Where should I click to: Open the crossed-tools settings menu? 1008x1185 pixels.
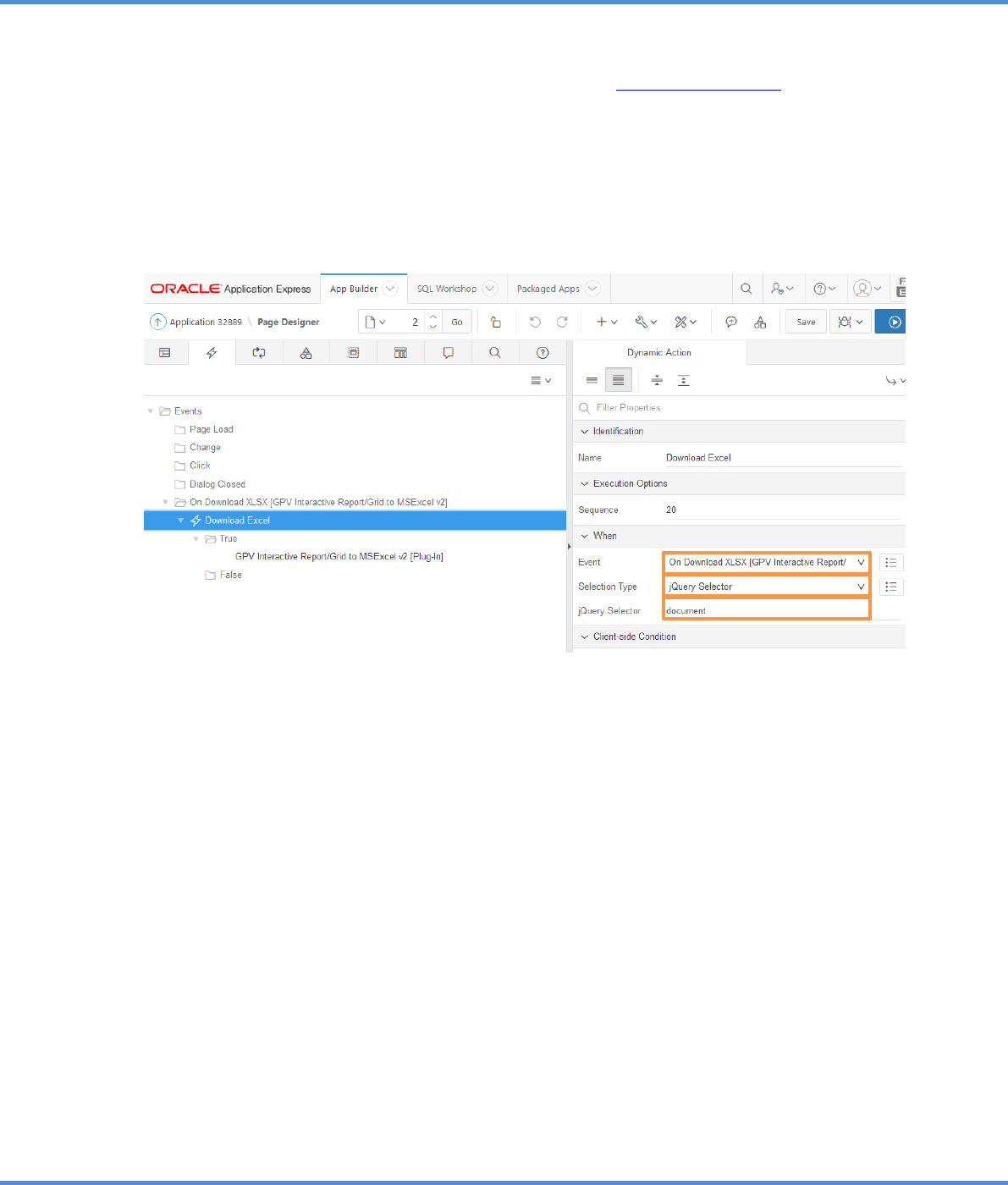686,322
